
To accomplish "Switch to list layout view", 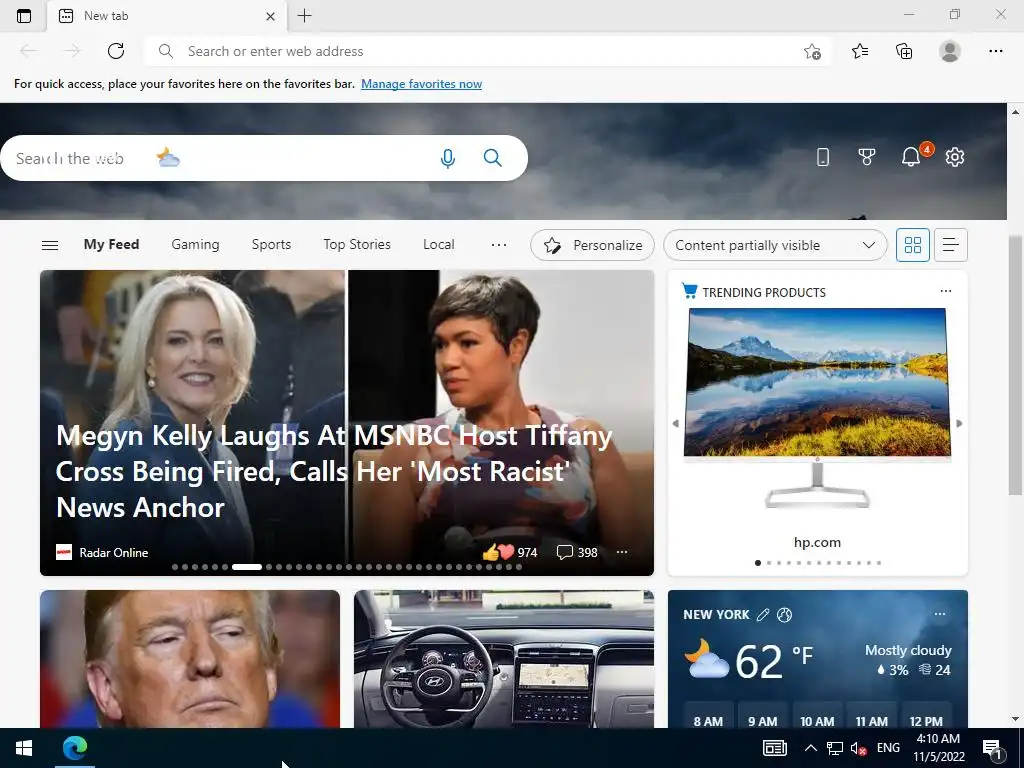I will [x=950, y=245].
